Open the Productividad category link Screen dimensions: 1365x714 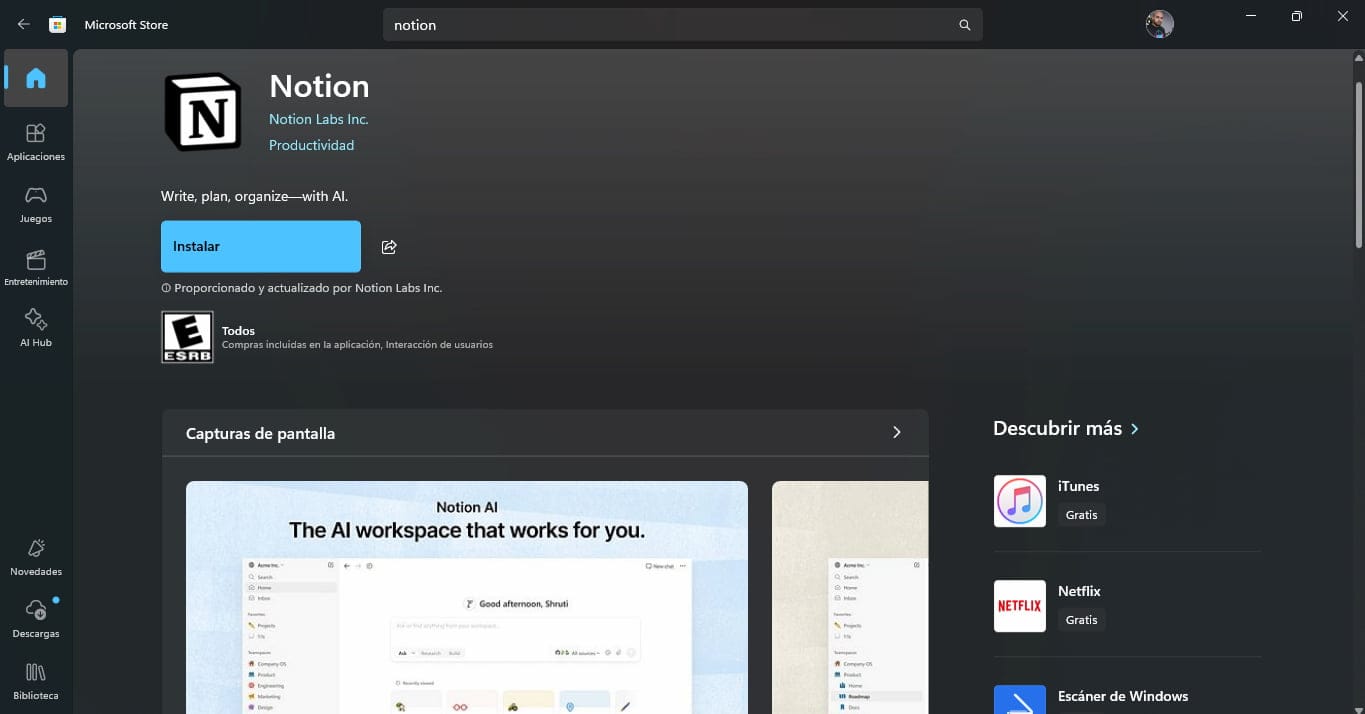[311, 145]
